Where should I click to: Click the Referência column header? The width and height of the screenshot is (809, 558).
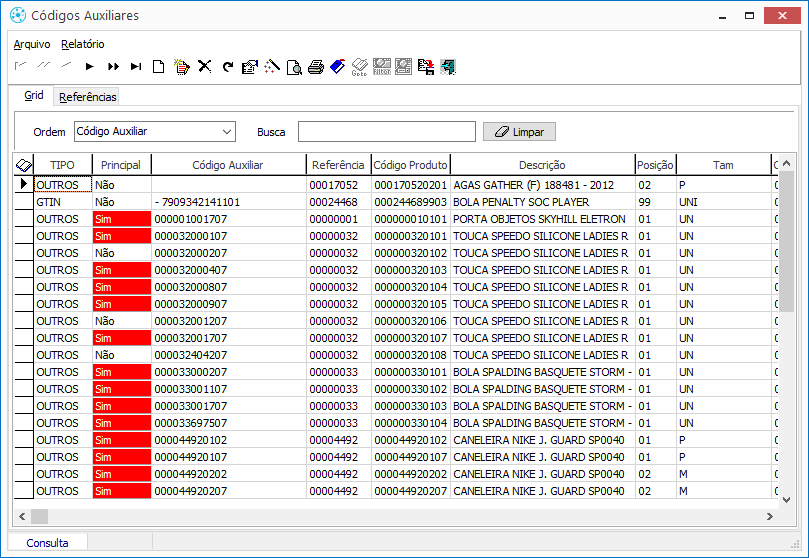click(x=338, y=165)
